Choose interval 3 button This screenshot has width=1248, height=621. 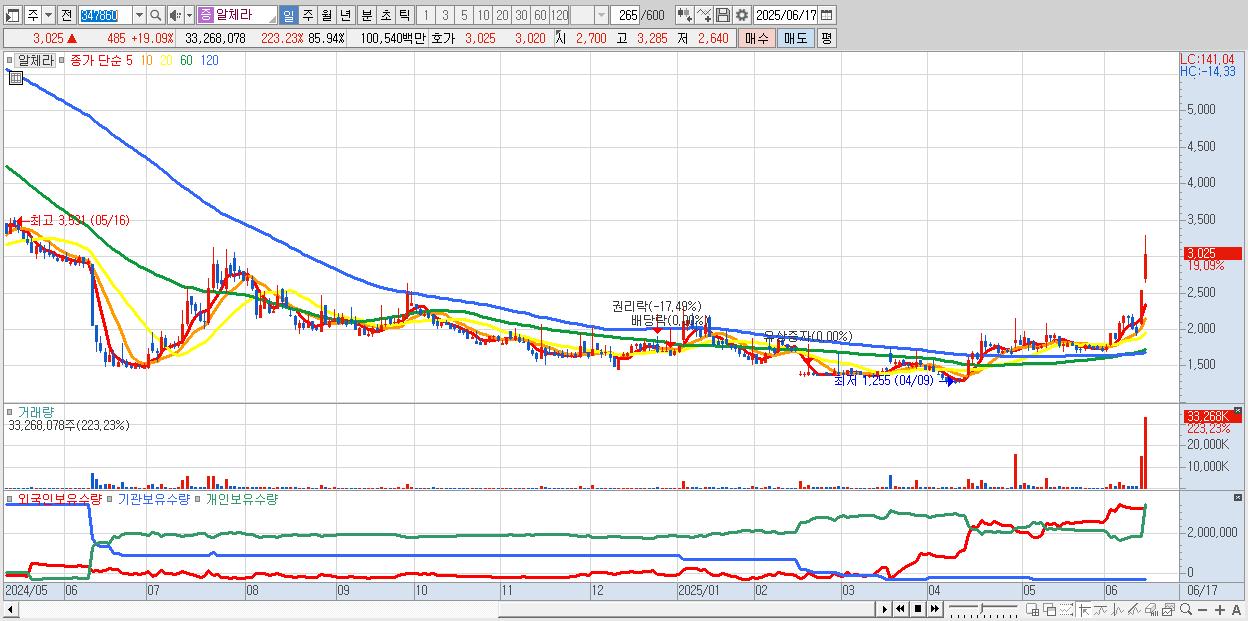445,15
